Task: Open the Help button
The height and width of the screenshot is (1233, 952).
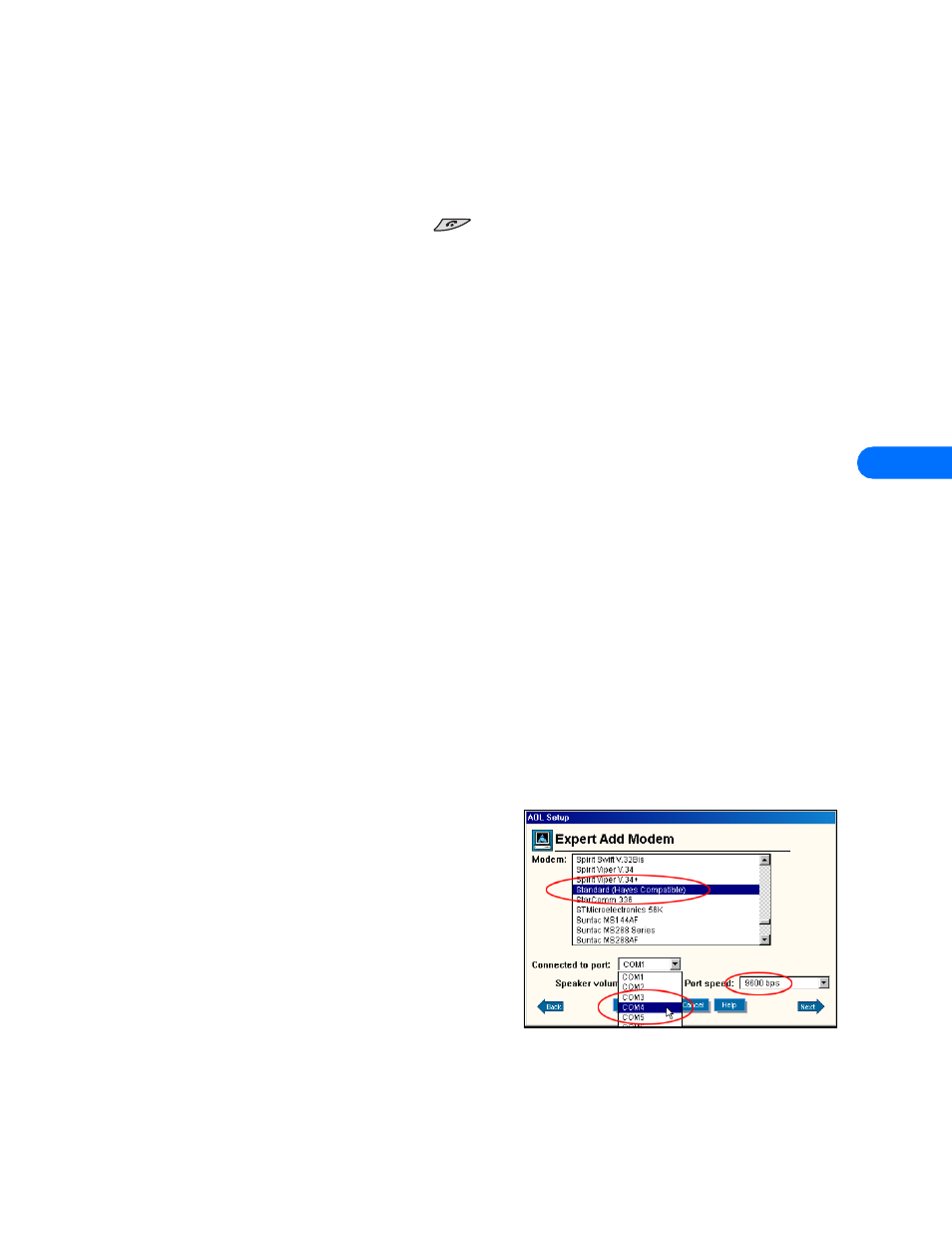Action: (729, 1005)
